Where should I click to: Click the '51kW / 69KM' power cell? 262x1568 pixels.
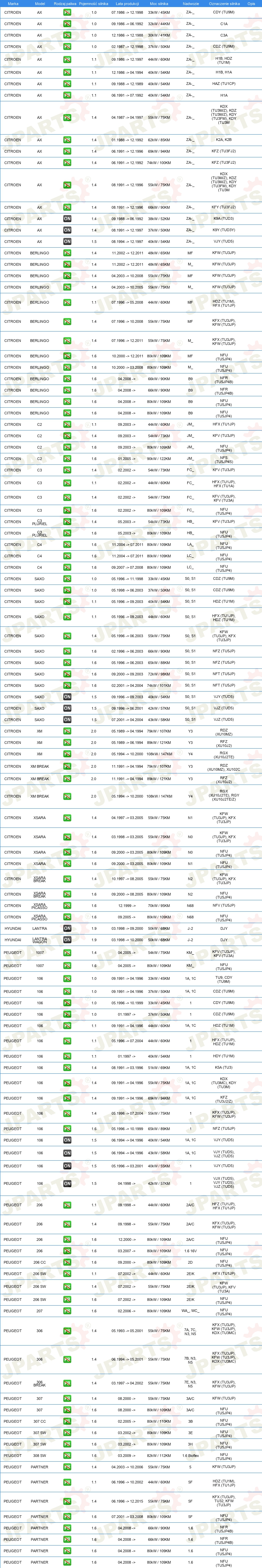pos(159,1068)
